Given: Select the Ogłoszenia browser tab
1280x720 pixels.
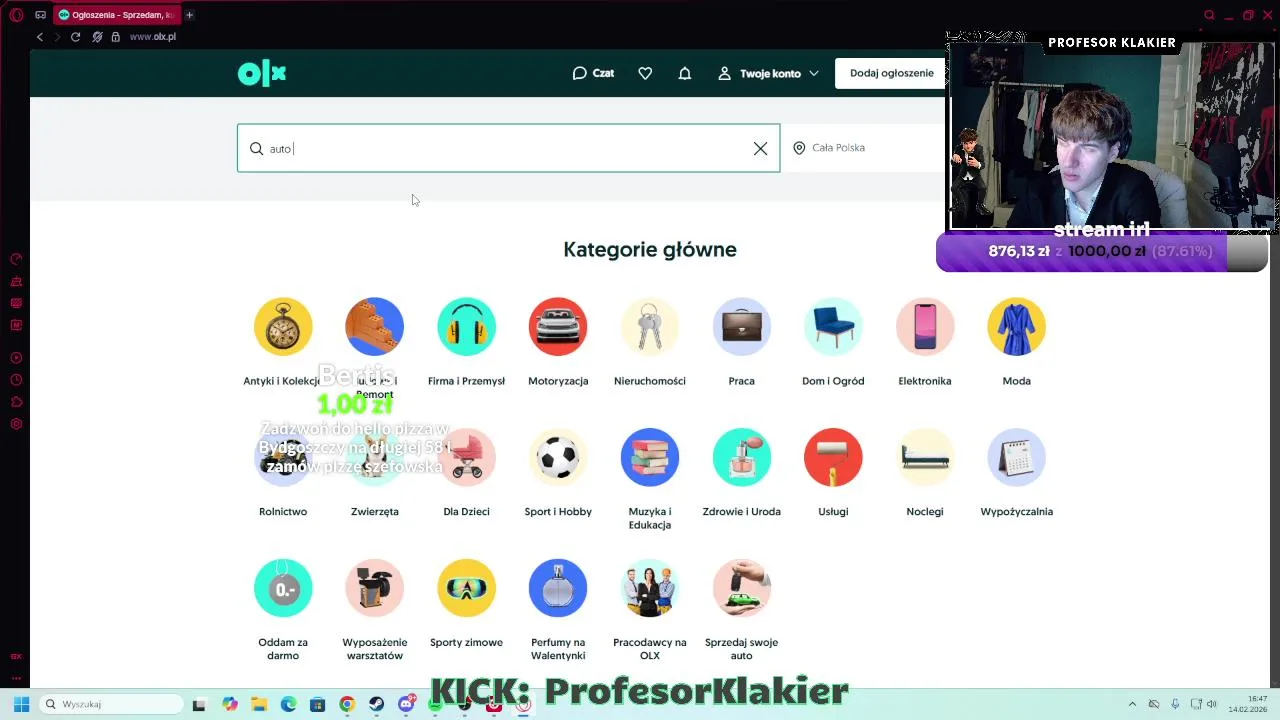Looking at the screenshot, I should [x=116, y=15].
